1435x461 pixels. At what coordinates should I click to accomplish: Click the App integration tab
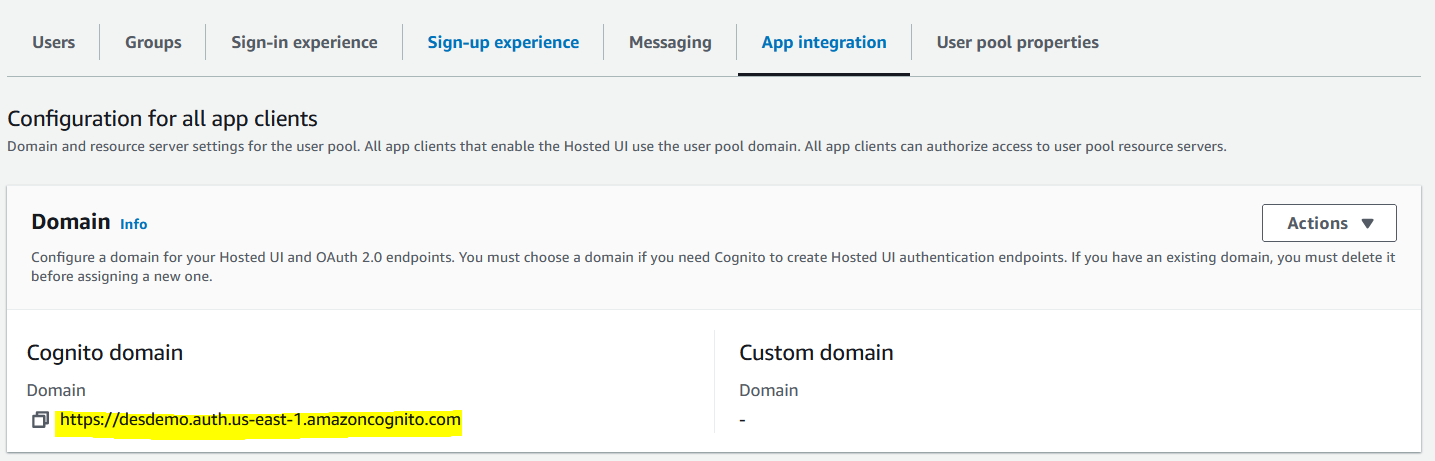(x=824, y=42)
